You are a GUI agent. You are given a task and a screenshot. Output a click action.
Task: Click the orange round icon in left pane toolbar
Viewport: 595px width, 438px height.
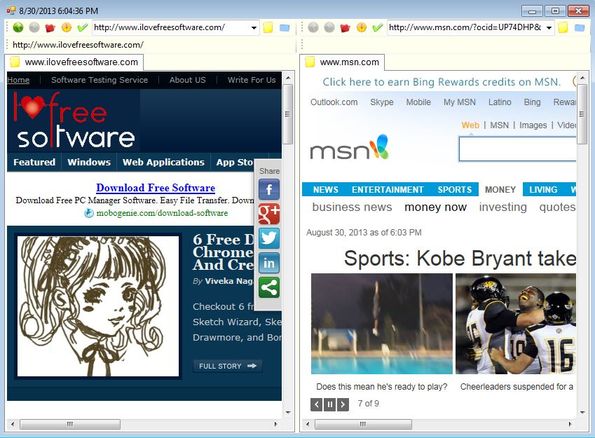click(x=66, y=27)
